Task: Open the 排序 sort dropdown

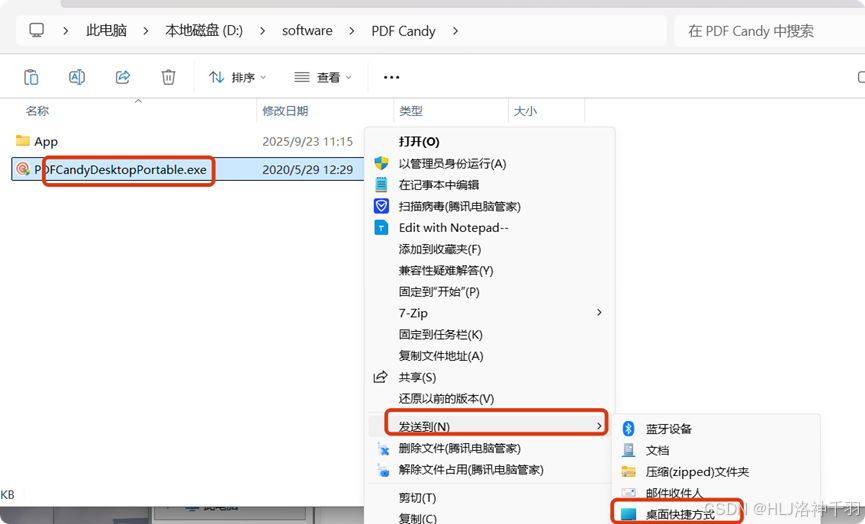Action: (x=238, y=77)
